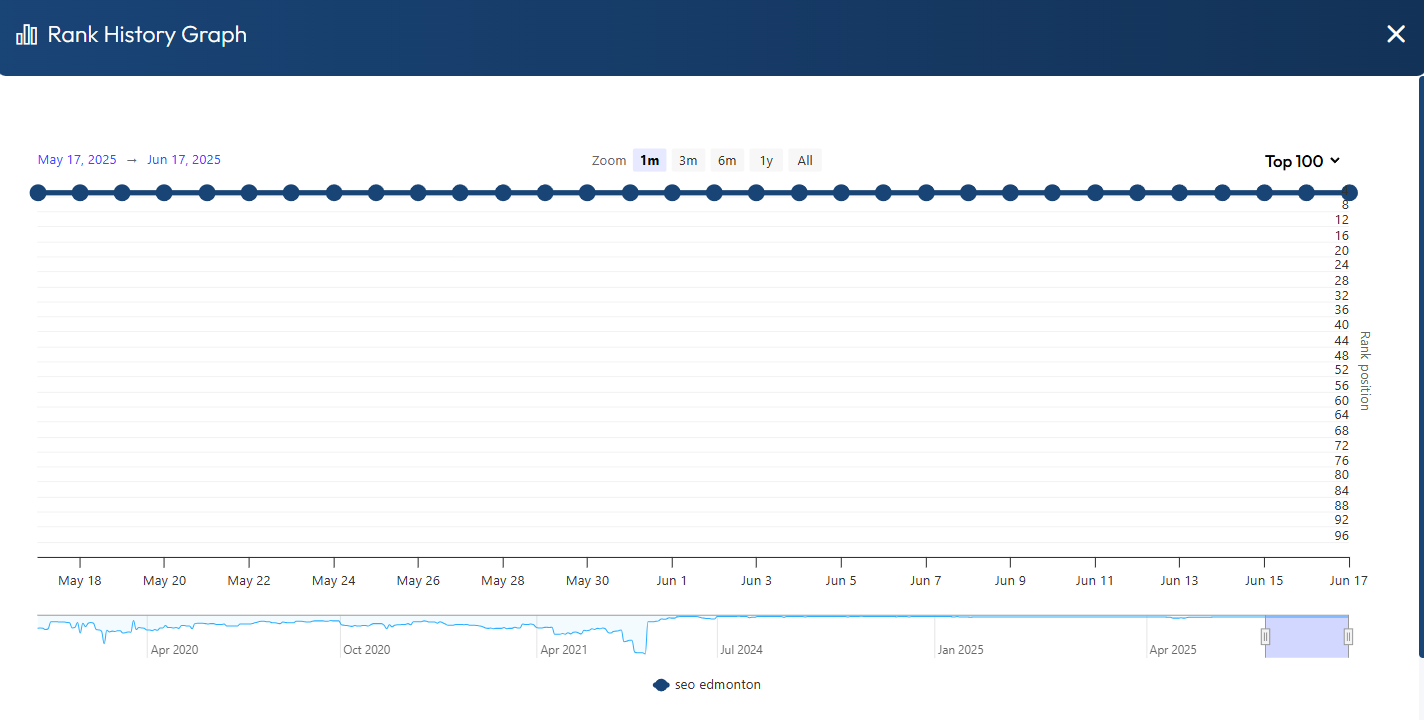Click the Apr 2020 label in the navigator
The image size is (1424, 720).
click(x=174, y=650)
